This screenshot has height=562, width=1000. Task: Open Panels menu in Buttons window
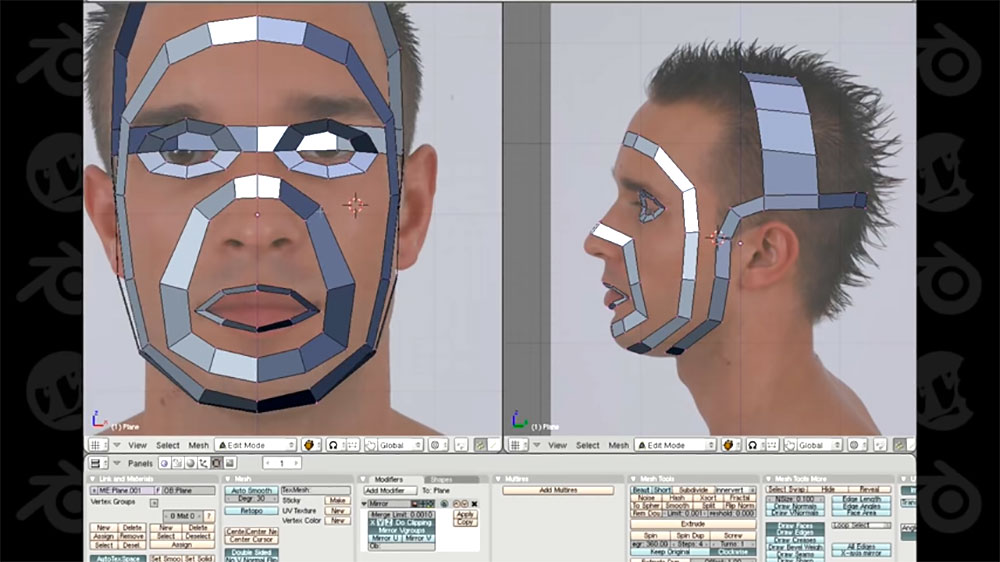tap(140, 463)
